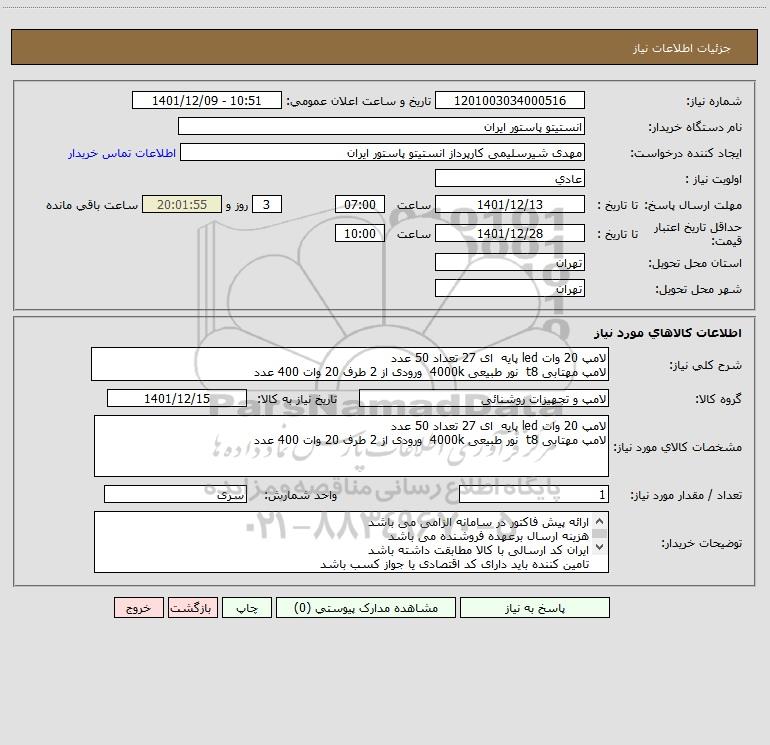Click the priority field عادی

pyautogui.click(x=510, y=178)
